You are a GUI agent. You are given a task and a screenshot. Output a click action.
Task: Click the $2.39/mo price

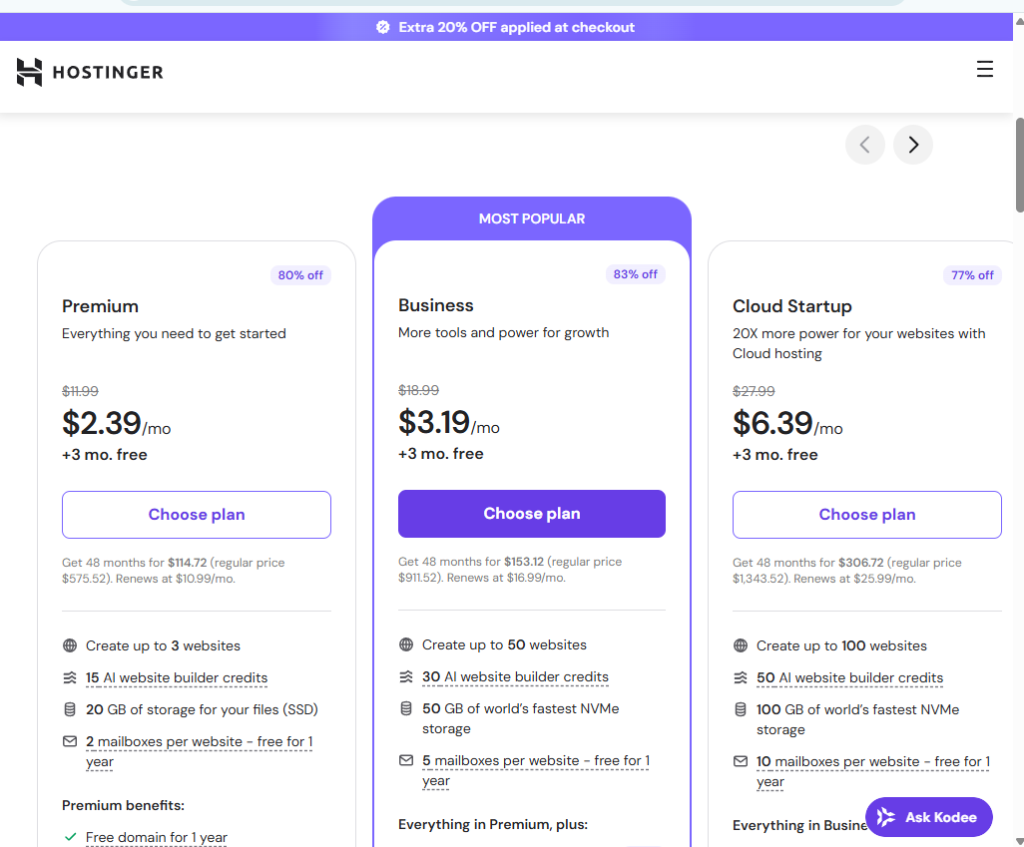coord(116,423)
